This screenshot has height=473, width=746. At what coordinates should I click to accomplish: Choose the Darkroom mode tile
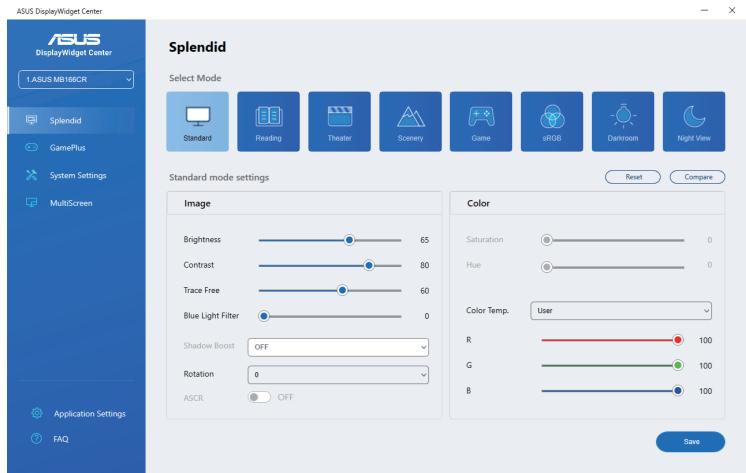(x=623, y=121)
